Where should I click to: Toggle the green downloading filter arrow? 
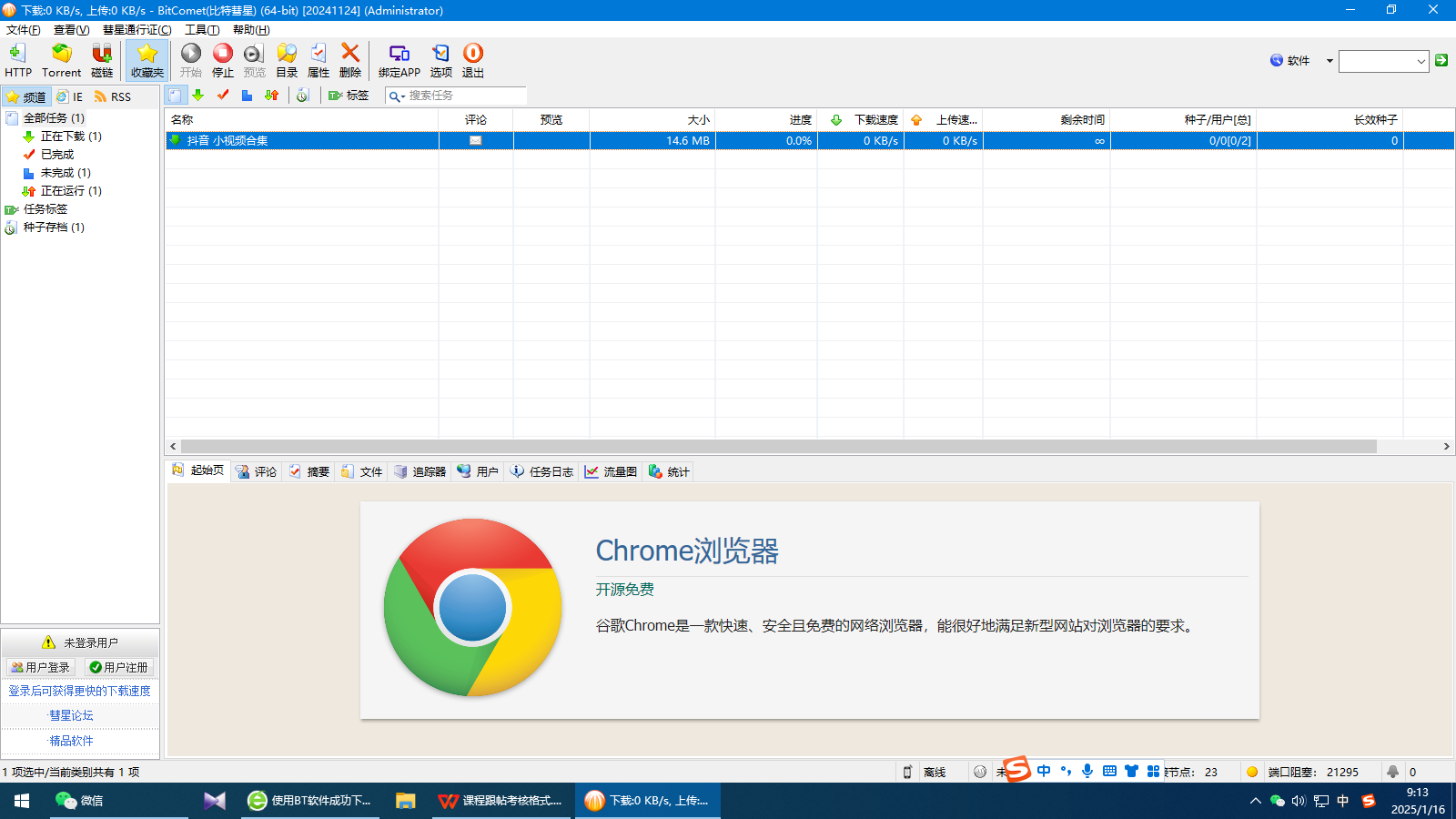198,96
